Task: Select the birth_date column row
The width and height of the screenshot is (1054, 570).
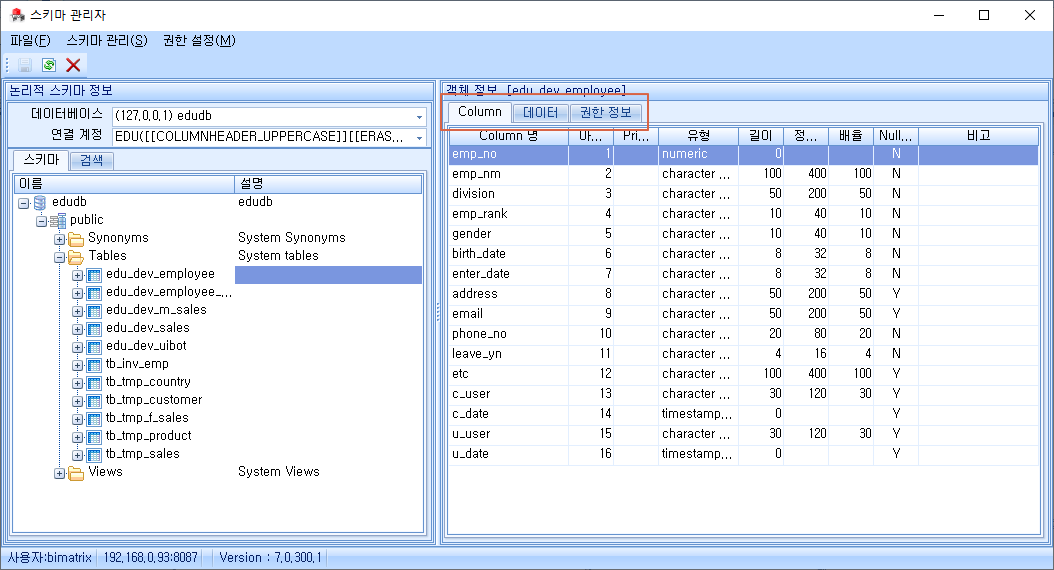Action: [743, 254]
